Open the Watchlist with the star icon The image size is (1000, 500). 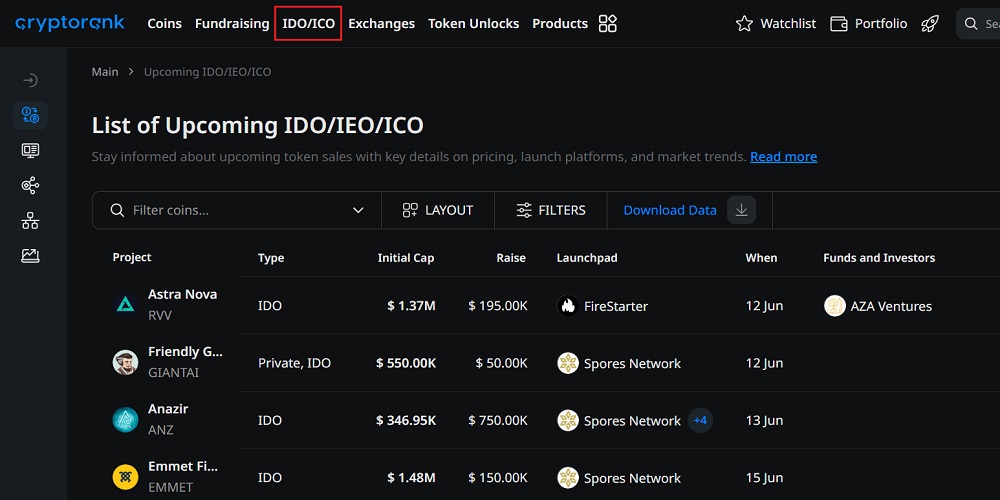point(776,23)
